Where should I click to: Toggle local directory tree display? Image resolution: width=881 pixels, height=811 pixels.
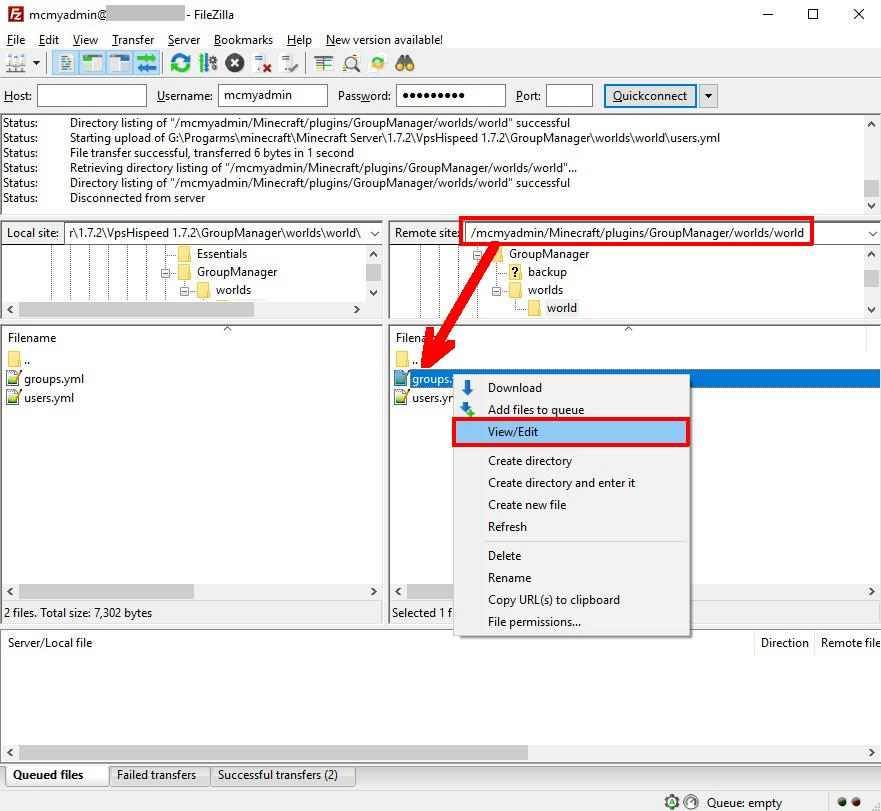[92, 64]
